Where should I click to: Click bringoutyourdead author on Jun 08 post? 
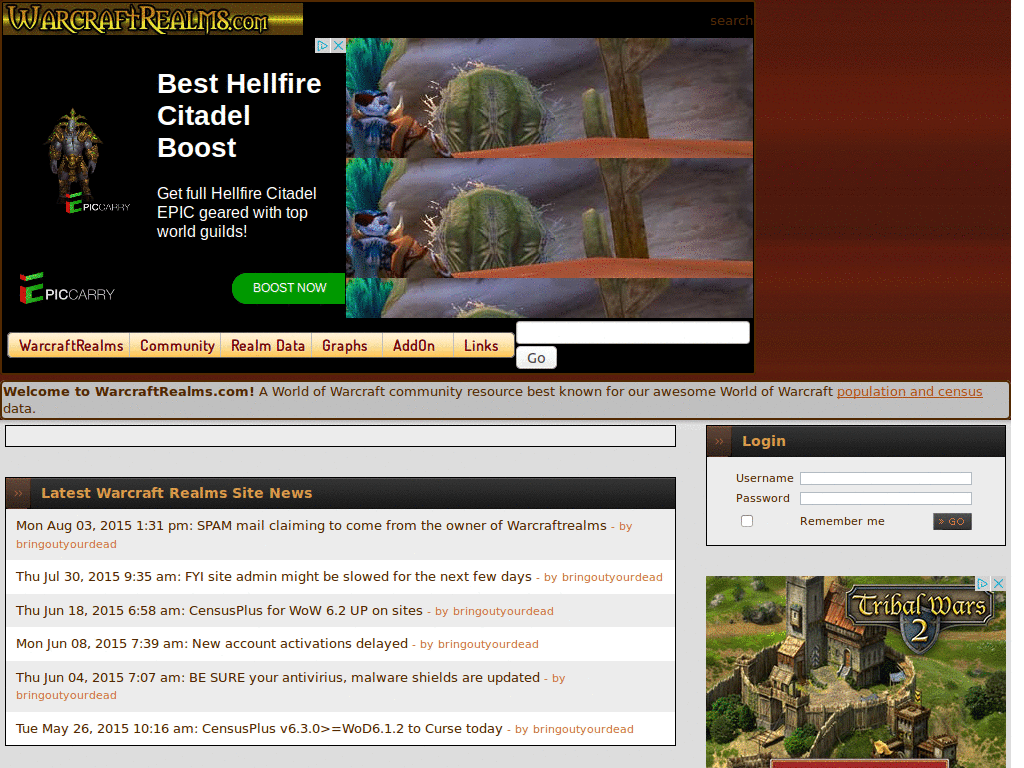pyautogui.click(x=488, y=645)
